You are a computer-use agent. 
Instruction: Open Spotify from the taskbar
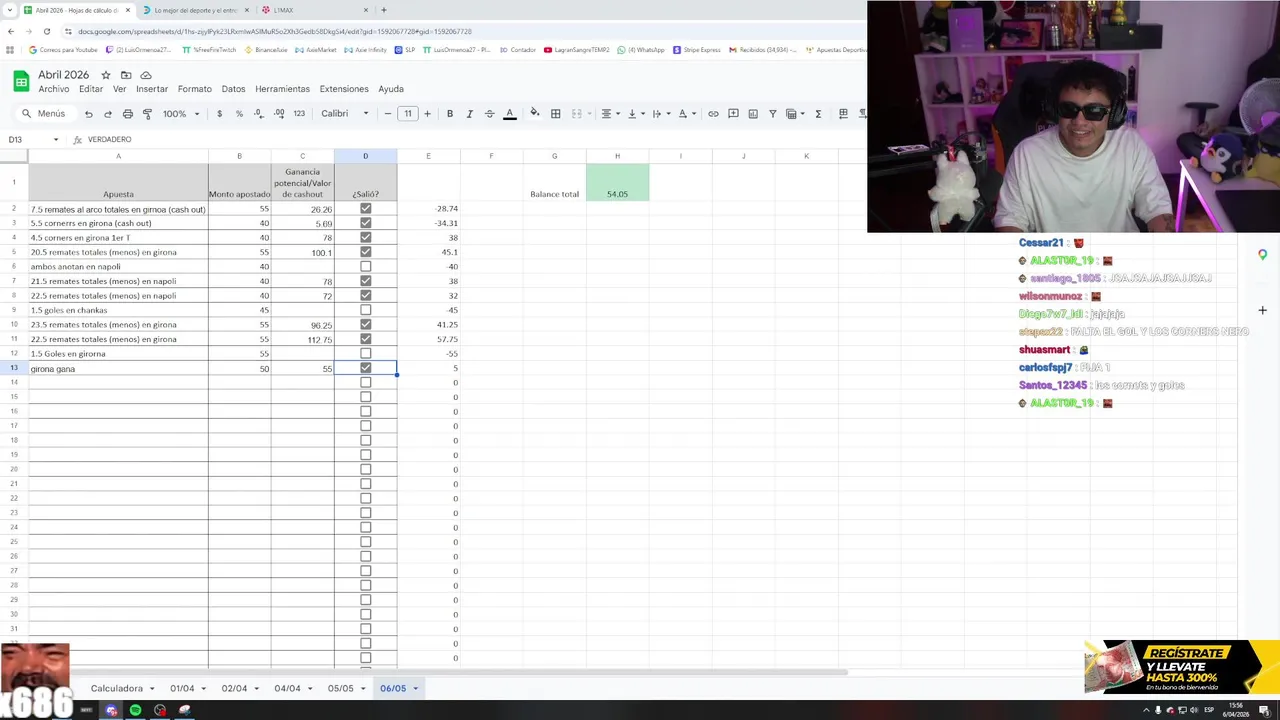click(135, 710)
